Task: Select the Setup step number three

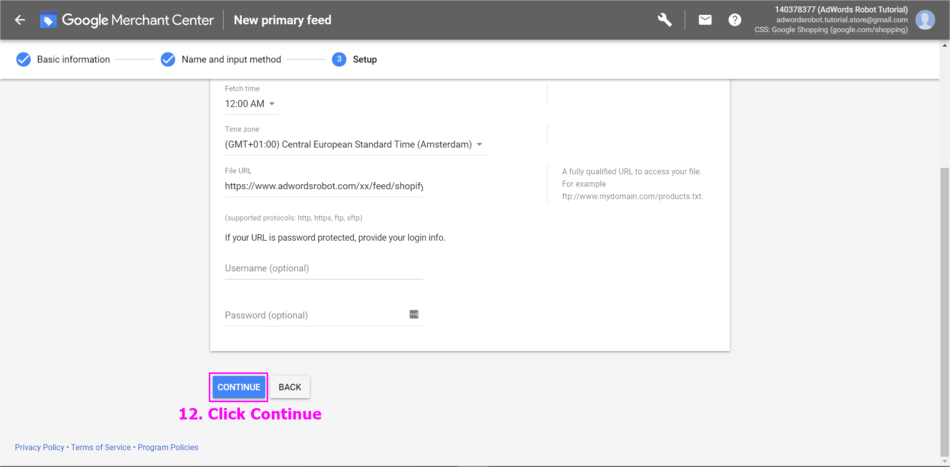Action: (x=339, y=59)
